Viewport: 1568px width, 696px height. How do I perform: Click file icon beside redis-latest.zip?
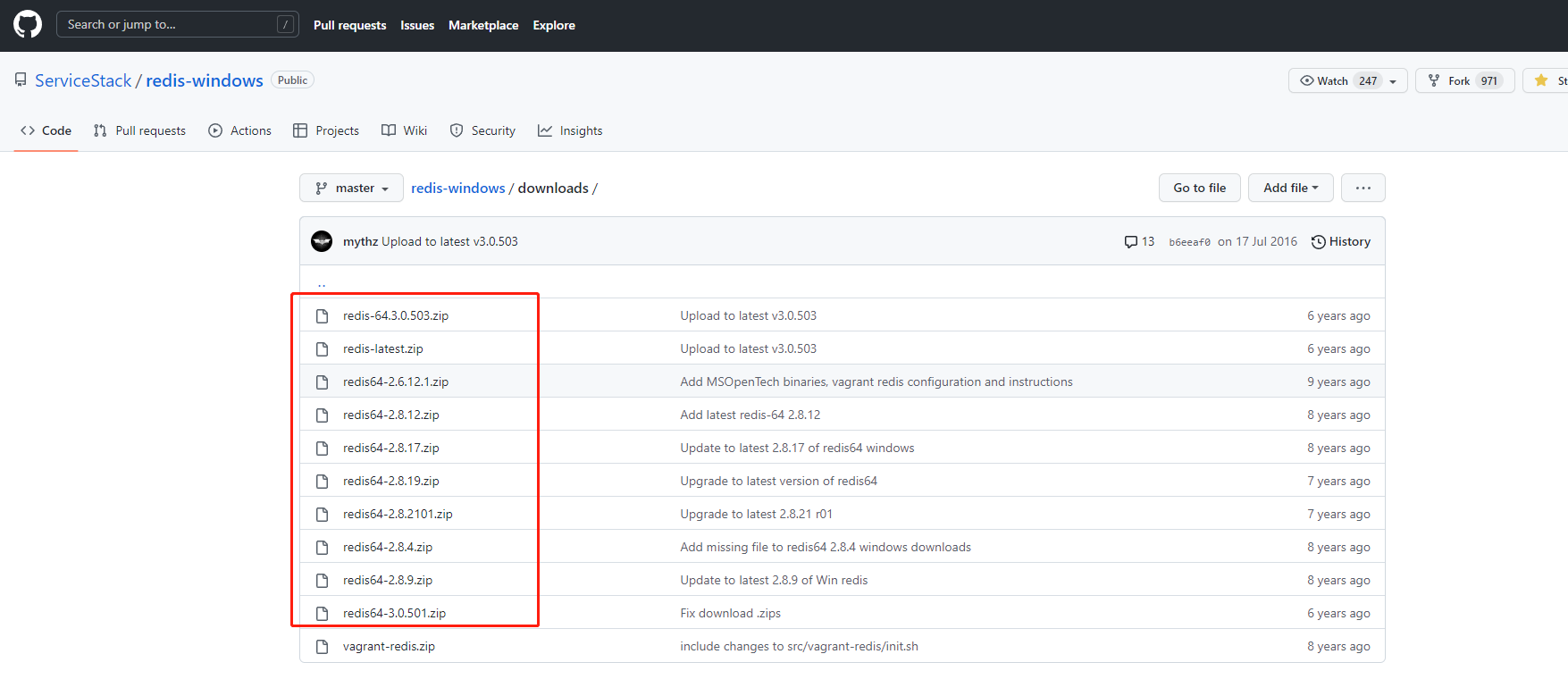(x=322, y=348)
